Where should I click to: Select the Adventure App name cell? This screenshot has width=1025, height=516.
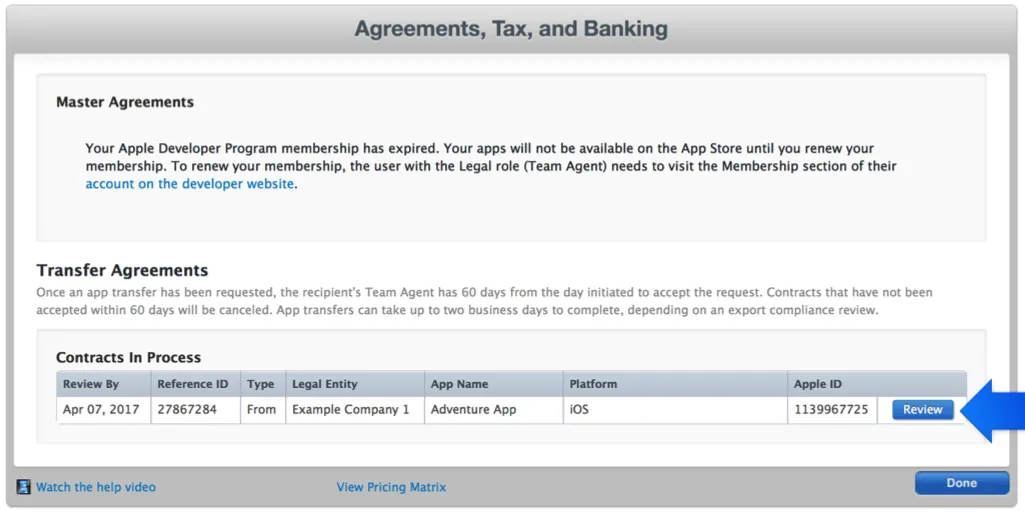494,410
